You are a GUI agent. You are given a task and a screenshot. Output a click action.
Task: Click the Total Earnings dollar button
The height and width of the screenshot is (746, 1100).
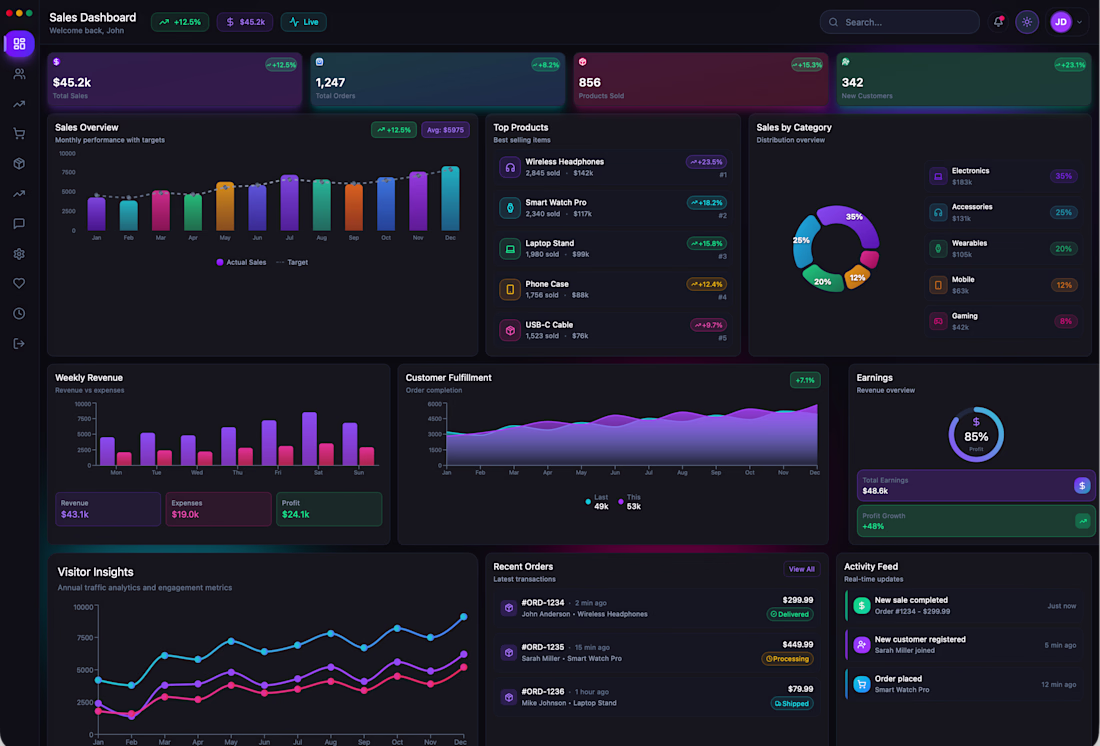[x=1082, y=485]
